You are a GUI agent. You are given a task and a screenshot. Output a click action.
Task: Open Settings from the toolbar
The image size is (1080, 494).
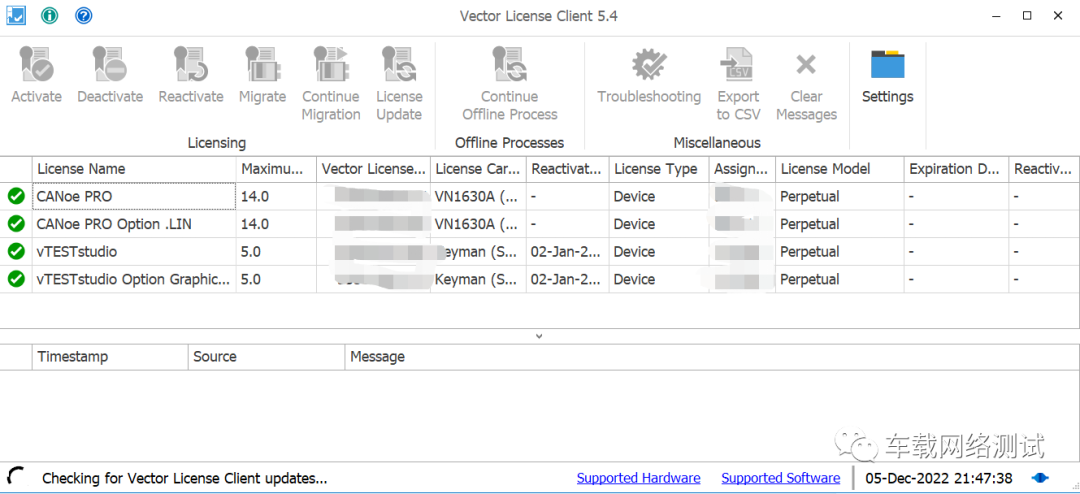click(x=888, y=76)
